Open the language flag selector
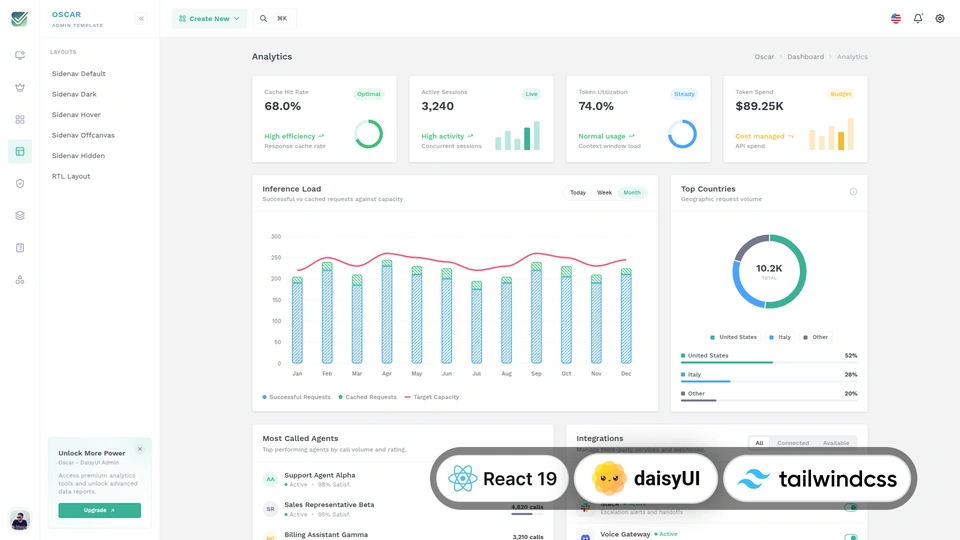Image resolution: width=960 pixels, height=540 pixels. tap(896, 18)
